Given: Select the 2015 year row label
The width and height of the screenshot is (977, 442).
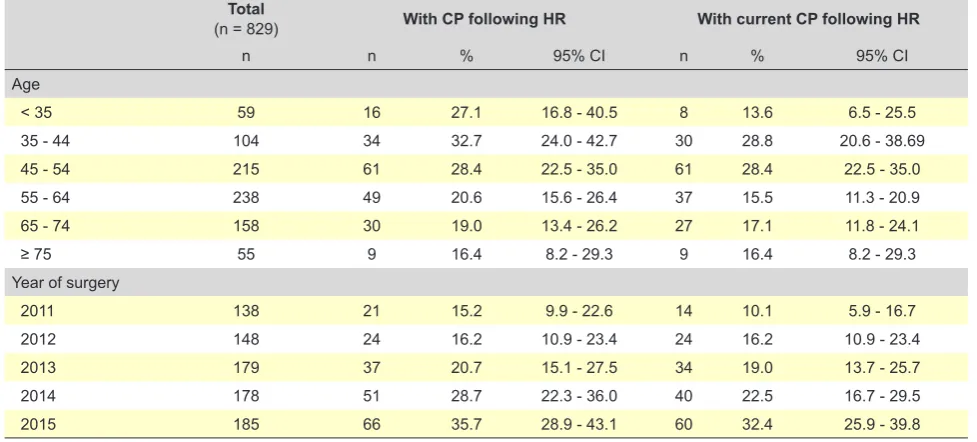Looking at the screenshot, I should [37, 425].
